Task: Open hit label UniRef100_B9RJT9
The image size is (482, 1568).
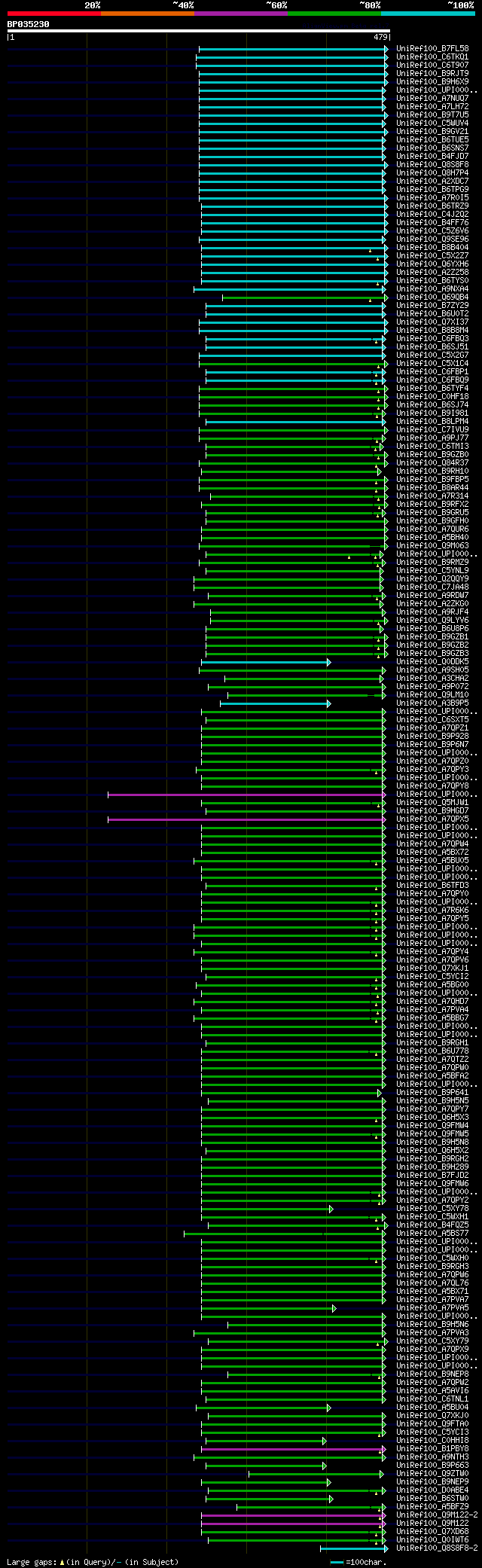Action: 432,74
